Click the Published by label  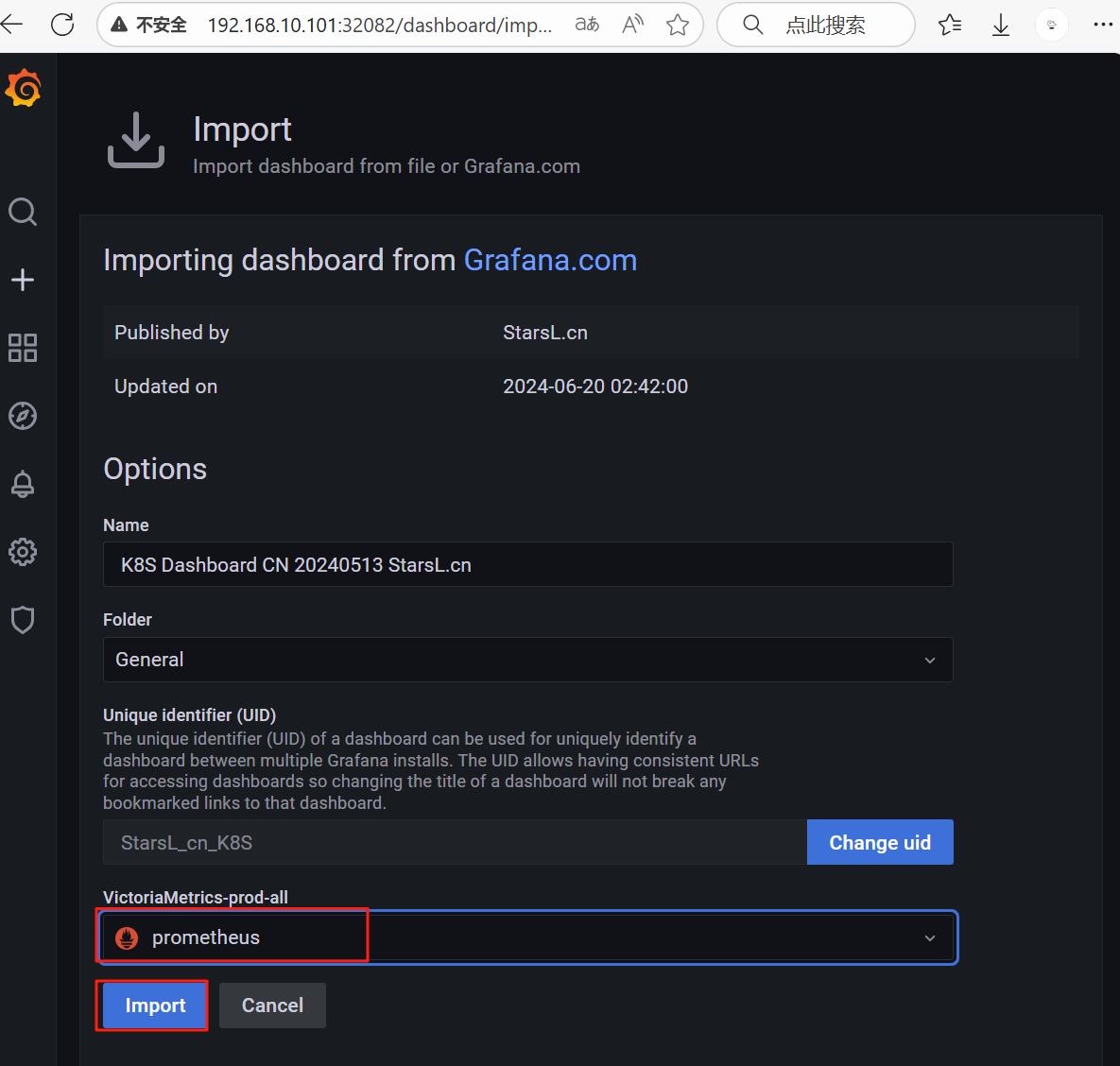coord(171,333)
